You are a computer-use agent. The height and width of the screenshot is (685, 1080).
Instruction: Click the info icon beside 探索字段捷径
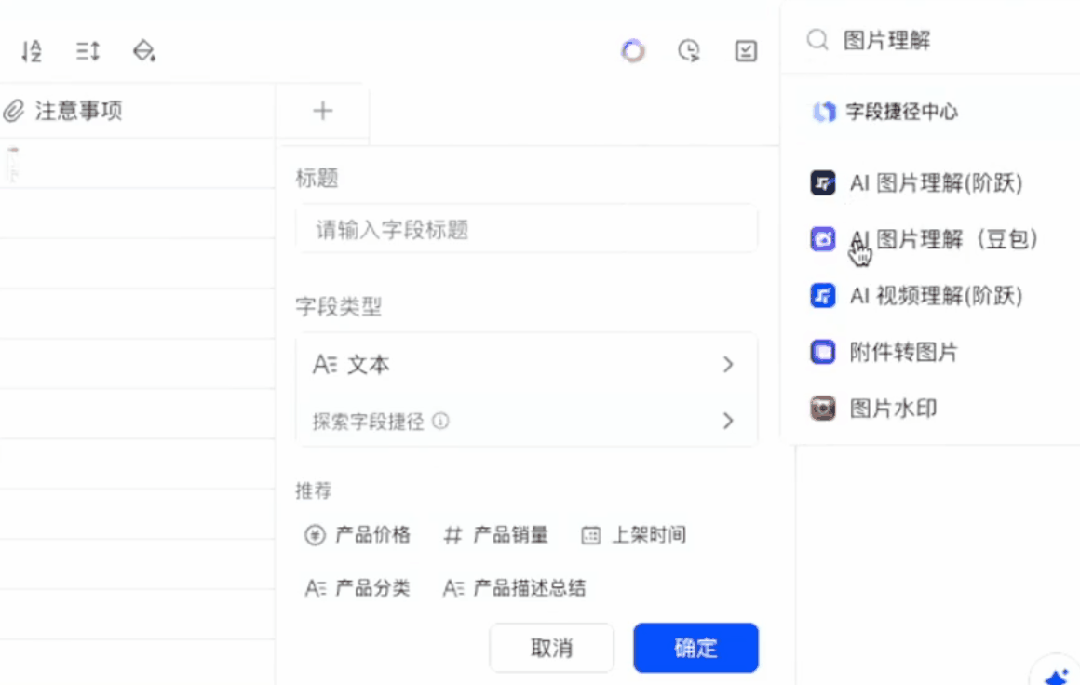pos(441,421)
